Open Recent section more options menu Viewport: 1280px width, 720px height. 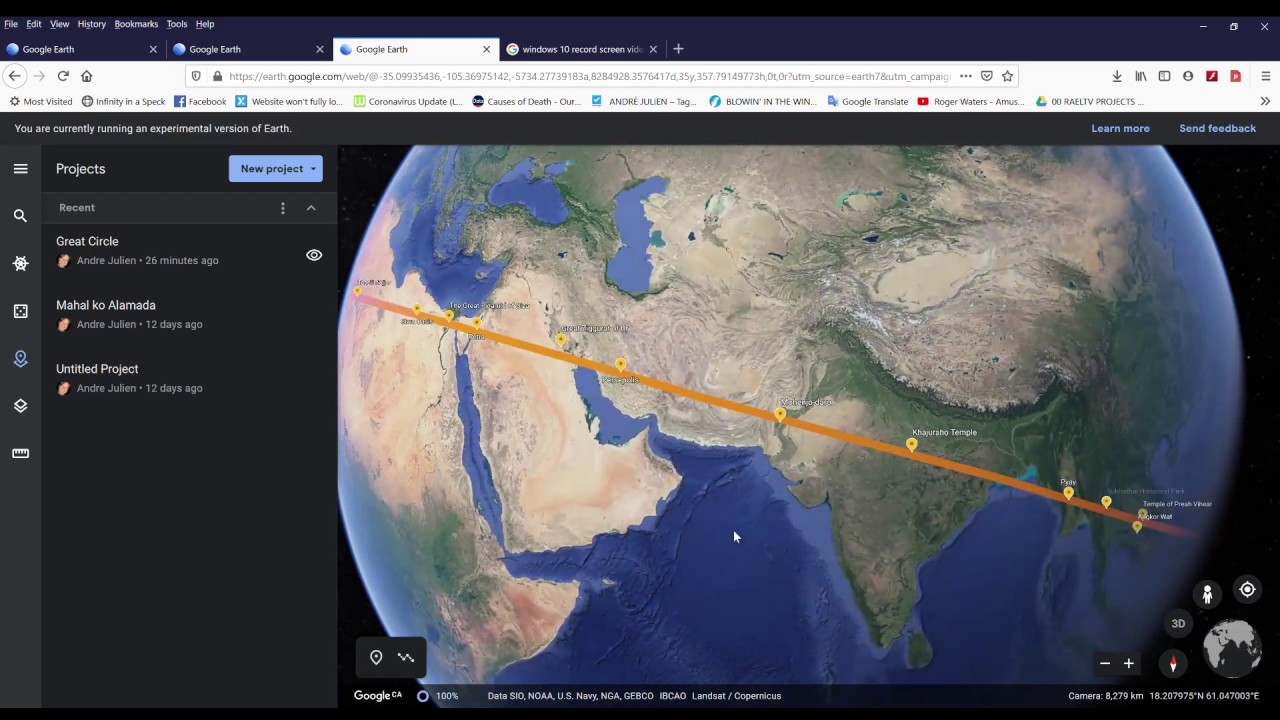tap(283, 208)
